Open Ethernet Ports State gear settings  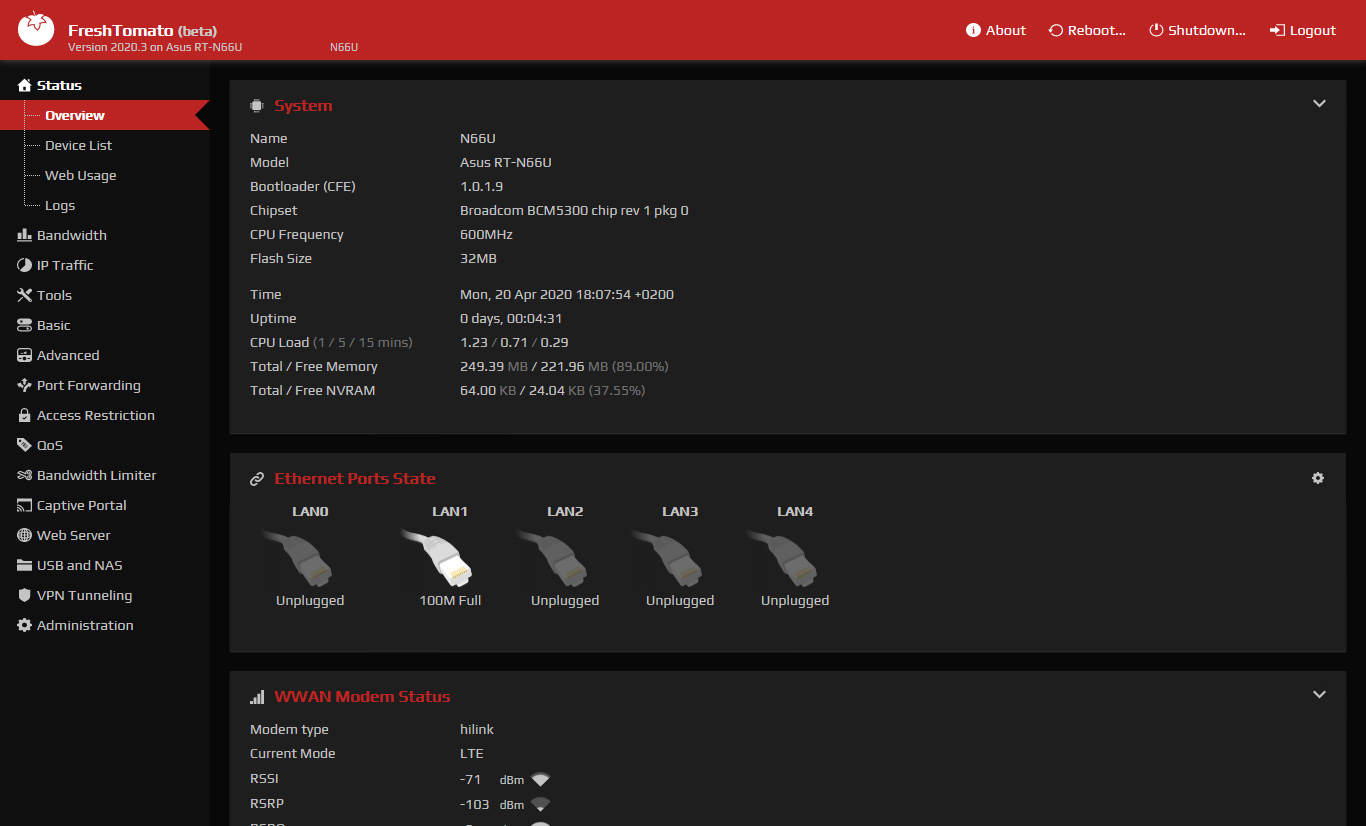click(x=1318, y=478)
